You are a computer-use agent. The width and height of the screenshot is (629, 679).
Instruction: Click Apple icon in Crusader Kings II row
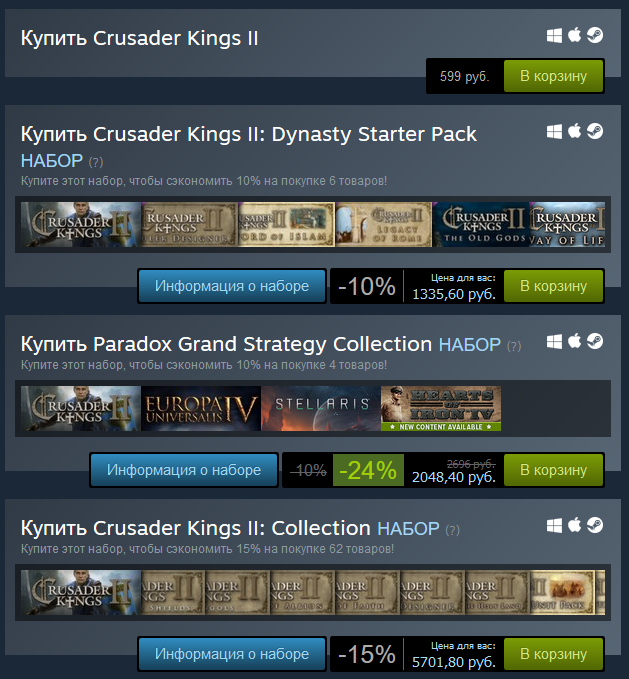click(574, 35)
